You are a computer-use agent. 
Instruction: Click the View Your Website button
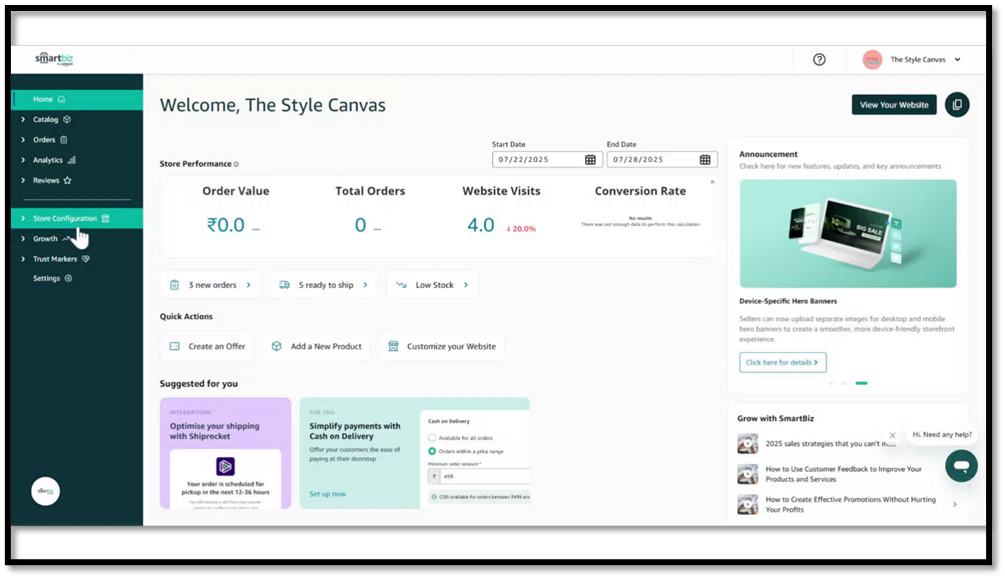(x=894, y=105)
